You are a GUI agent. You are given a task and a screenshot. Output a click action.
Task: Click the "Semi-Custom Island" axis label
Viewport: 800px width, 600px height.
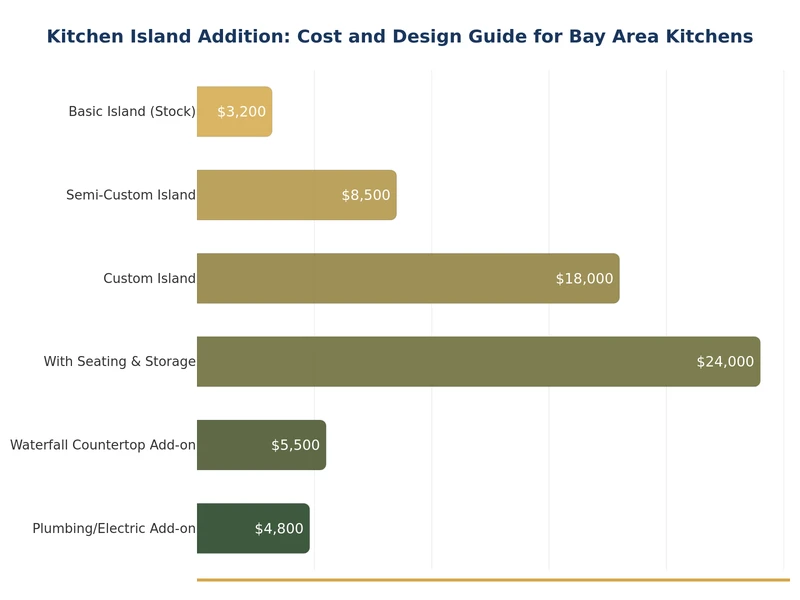[130, 195]
